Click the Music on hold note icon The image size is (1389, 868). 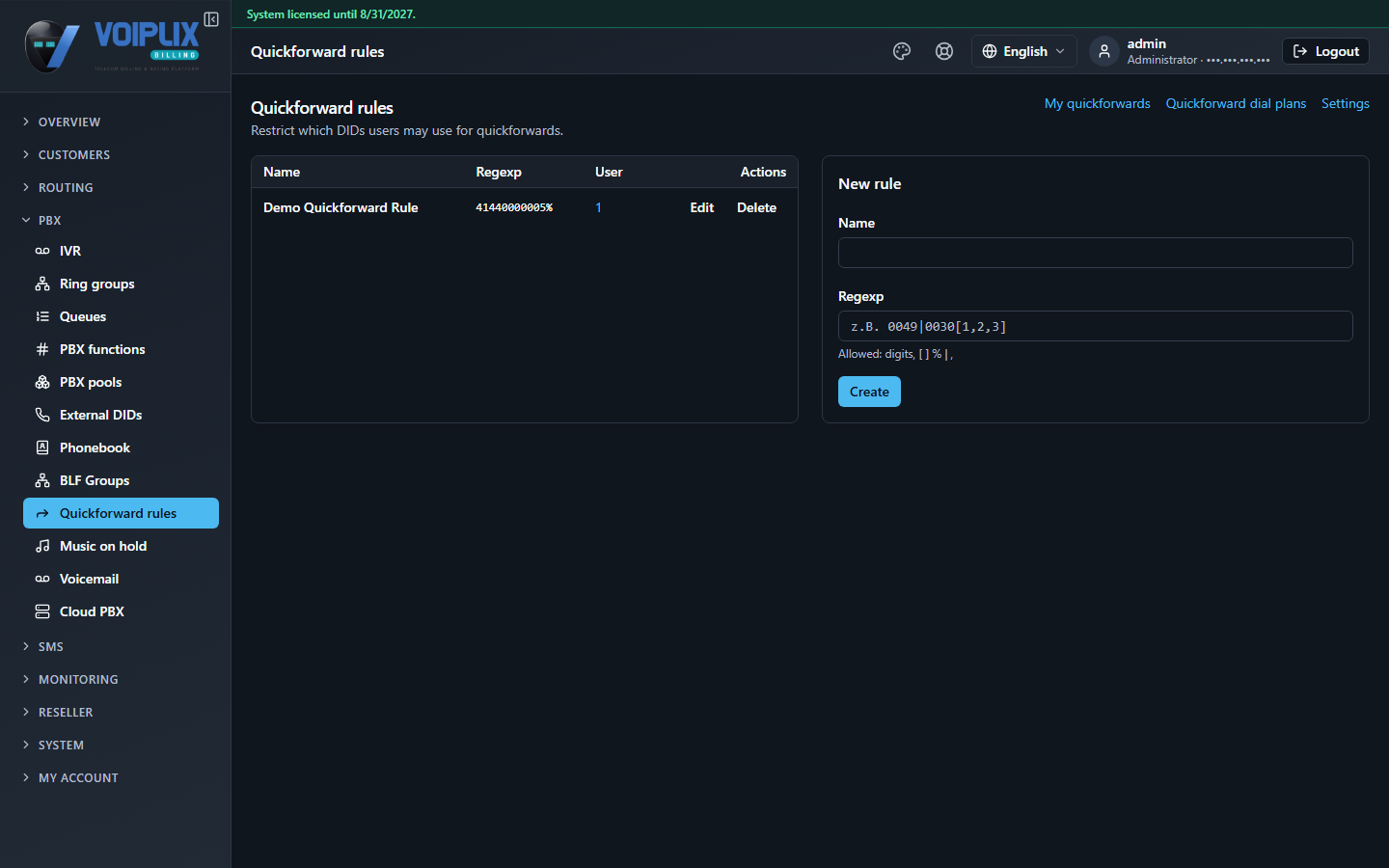pyautogui.click(x=42, y=546)
